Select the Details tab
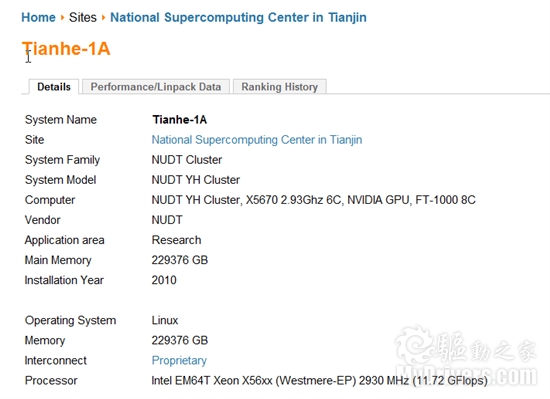 coord(54,87)
